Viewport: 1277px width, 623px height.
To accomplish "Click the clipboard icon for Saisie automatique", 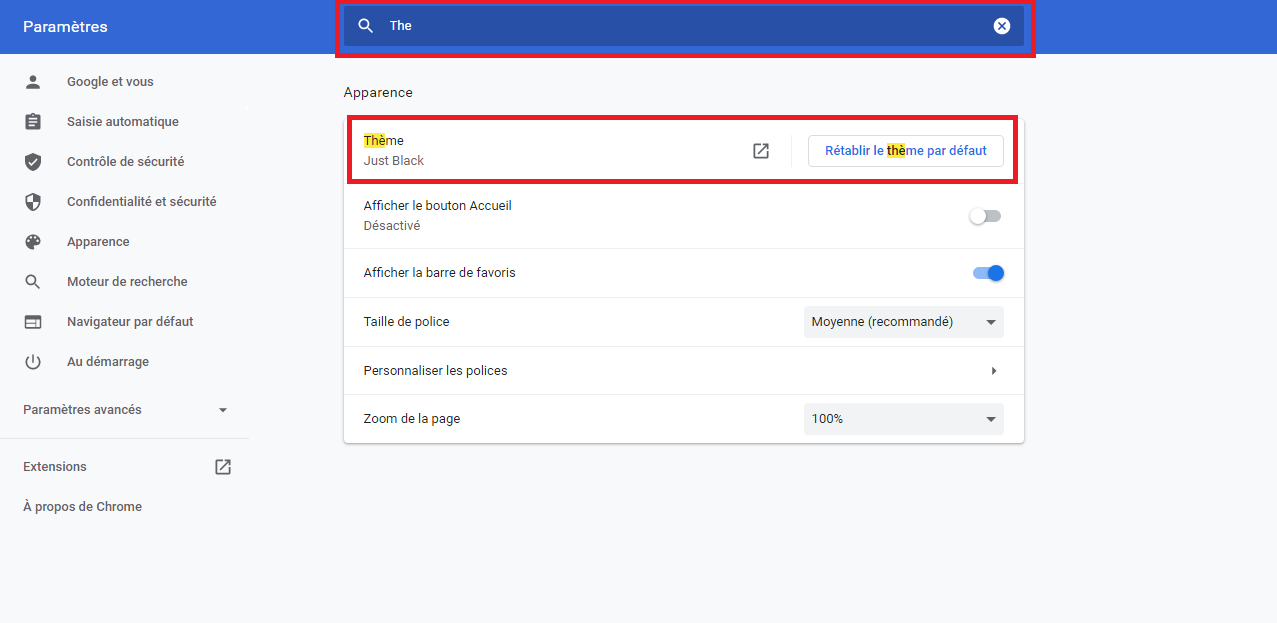I will [x=33, y=122].
